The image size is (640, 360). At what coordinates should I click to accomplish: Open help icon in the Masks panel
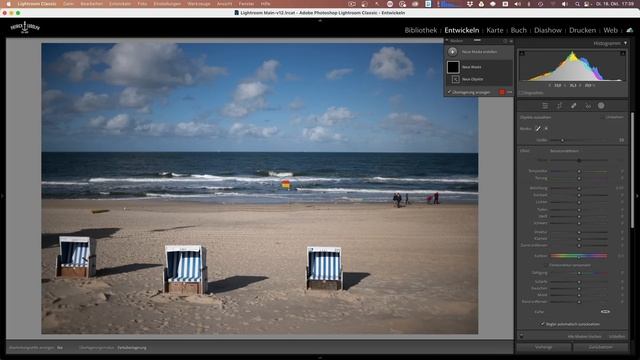(505, 41)
